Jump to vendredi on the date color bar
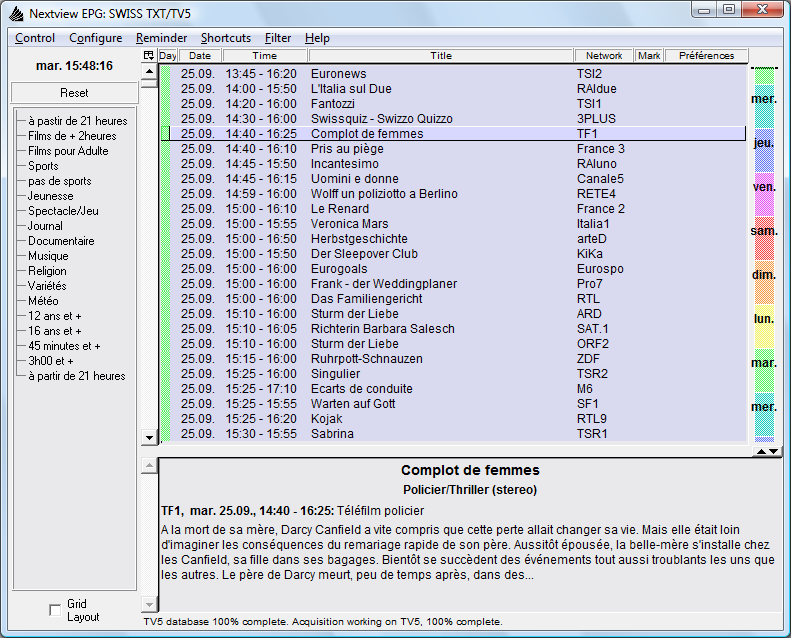 tap(764, 187)
